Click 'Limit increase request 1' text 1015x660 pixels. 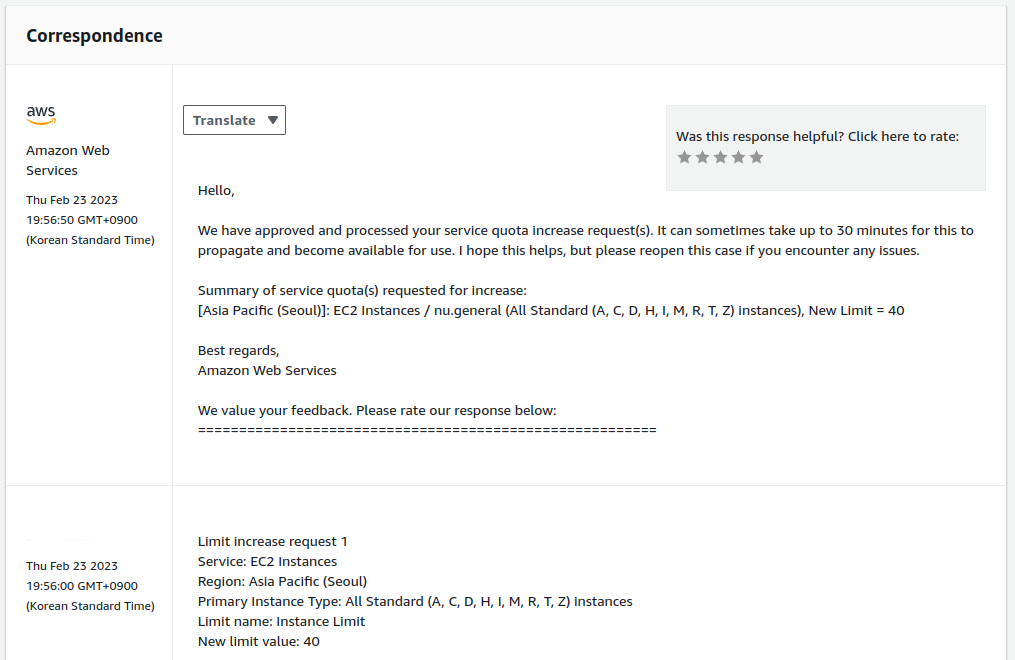pyautogui.click(x=273, y=542)
